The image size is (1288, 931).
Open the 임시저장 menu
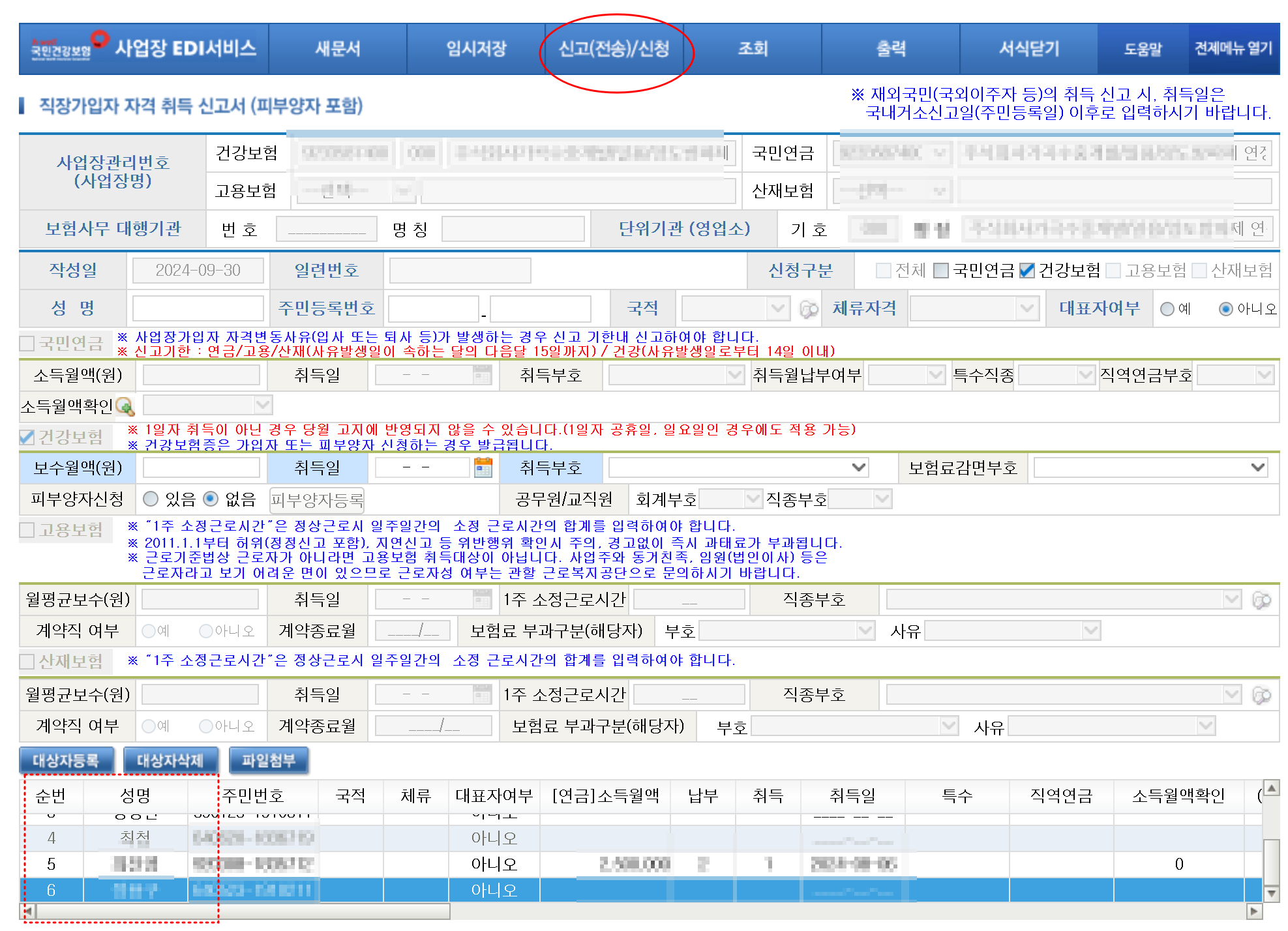pyautogui.click(x=475, y=49)
